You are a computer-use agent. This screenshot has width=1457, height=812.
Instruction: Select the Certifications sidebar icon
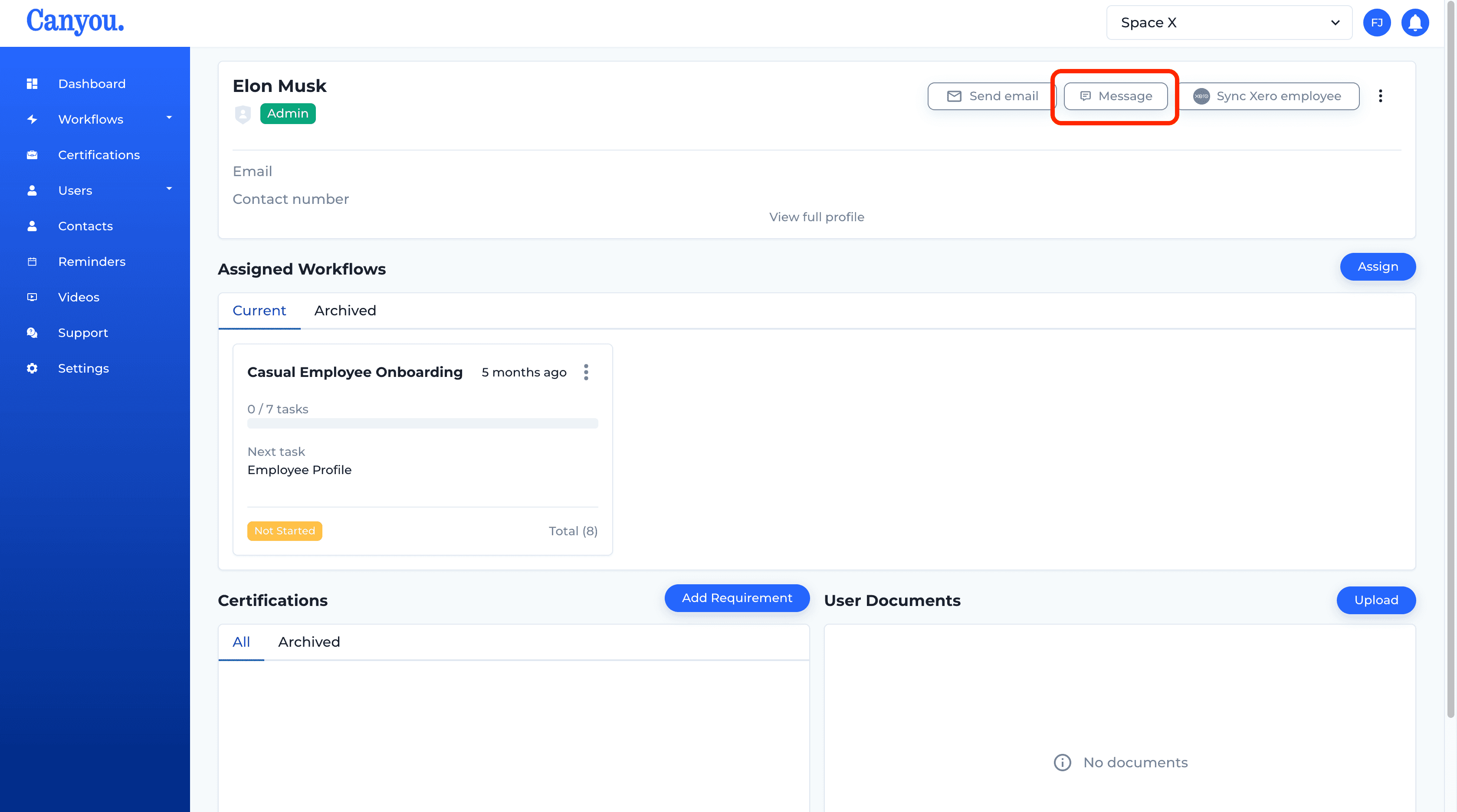click(x=32, y=155)
